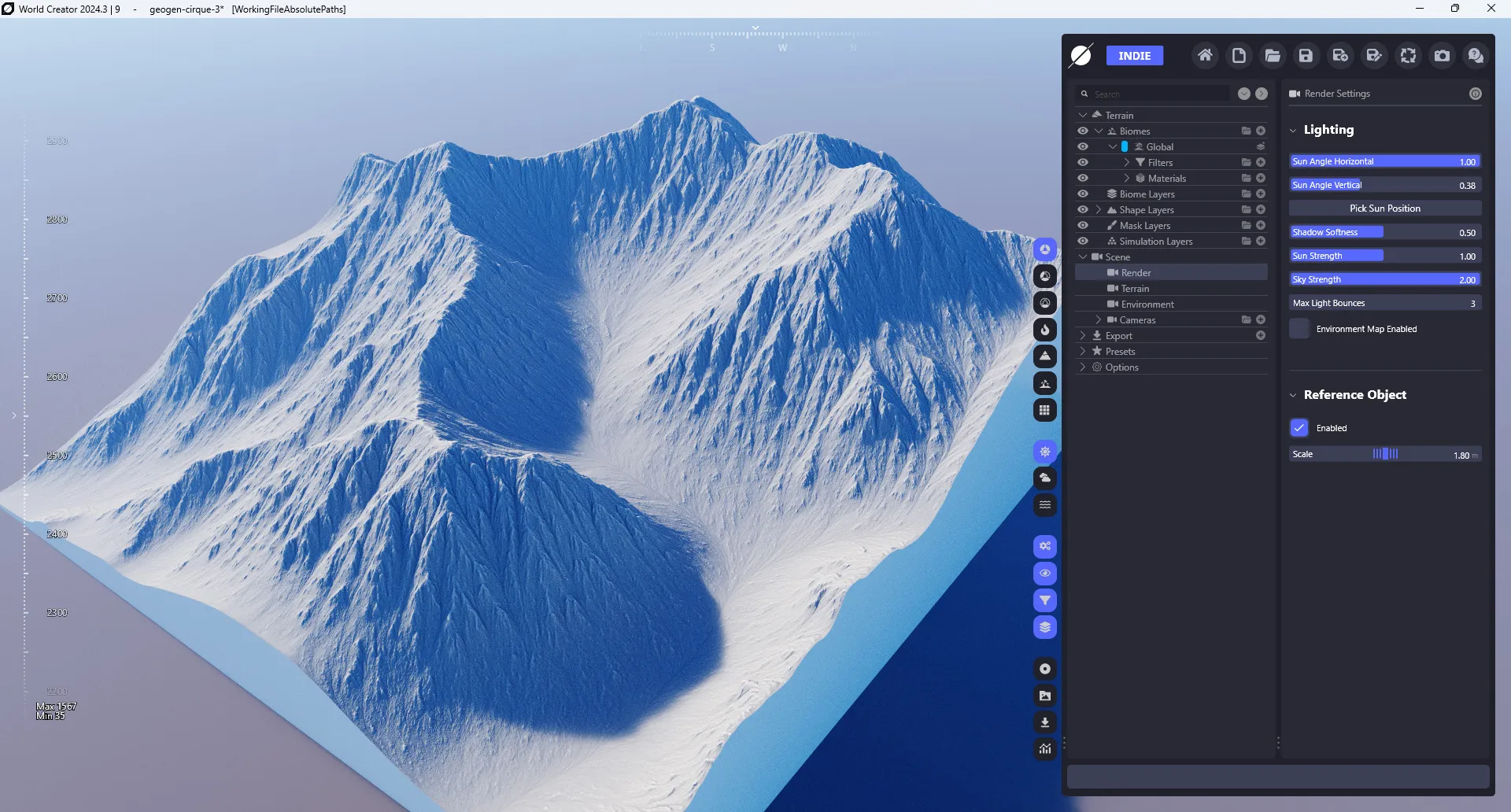Expand the Filters tree node

[1127, 163]
